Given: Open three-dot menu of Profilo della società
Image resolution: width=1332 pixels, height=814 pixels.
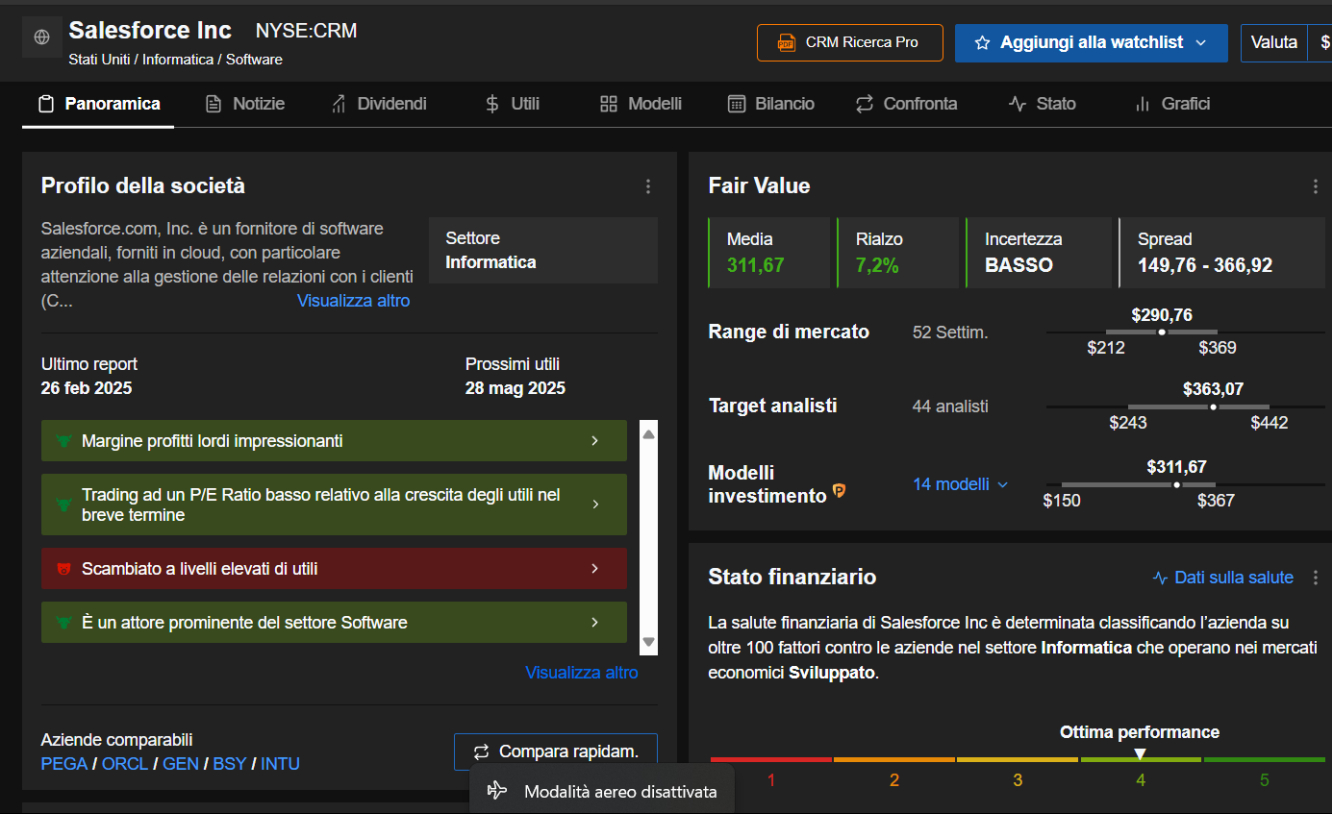Looking at the screenshot, I should (648, 186).
